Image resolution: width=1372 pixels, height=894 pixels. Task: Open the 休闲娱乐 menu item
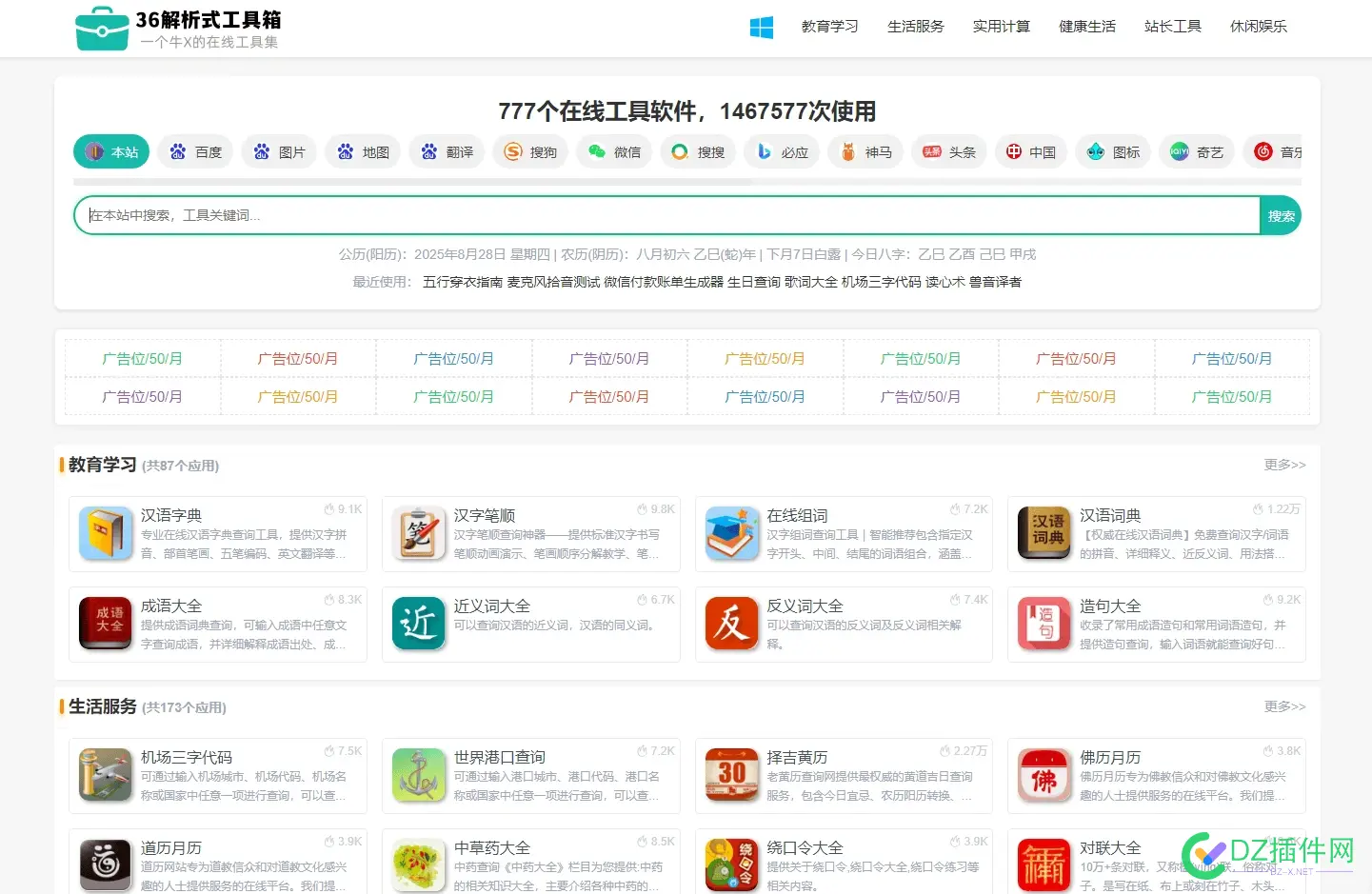tap(1258, 27)
